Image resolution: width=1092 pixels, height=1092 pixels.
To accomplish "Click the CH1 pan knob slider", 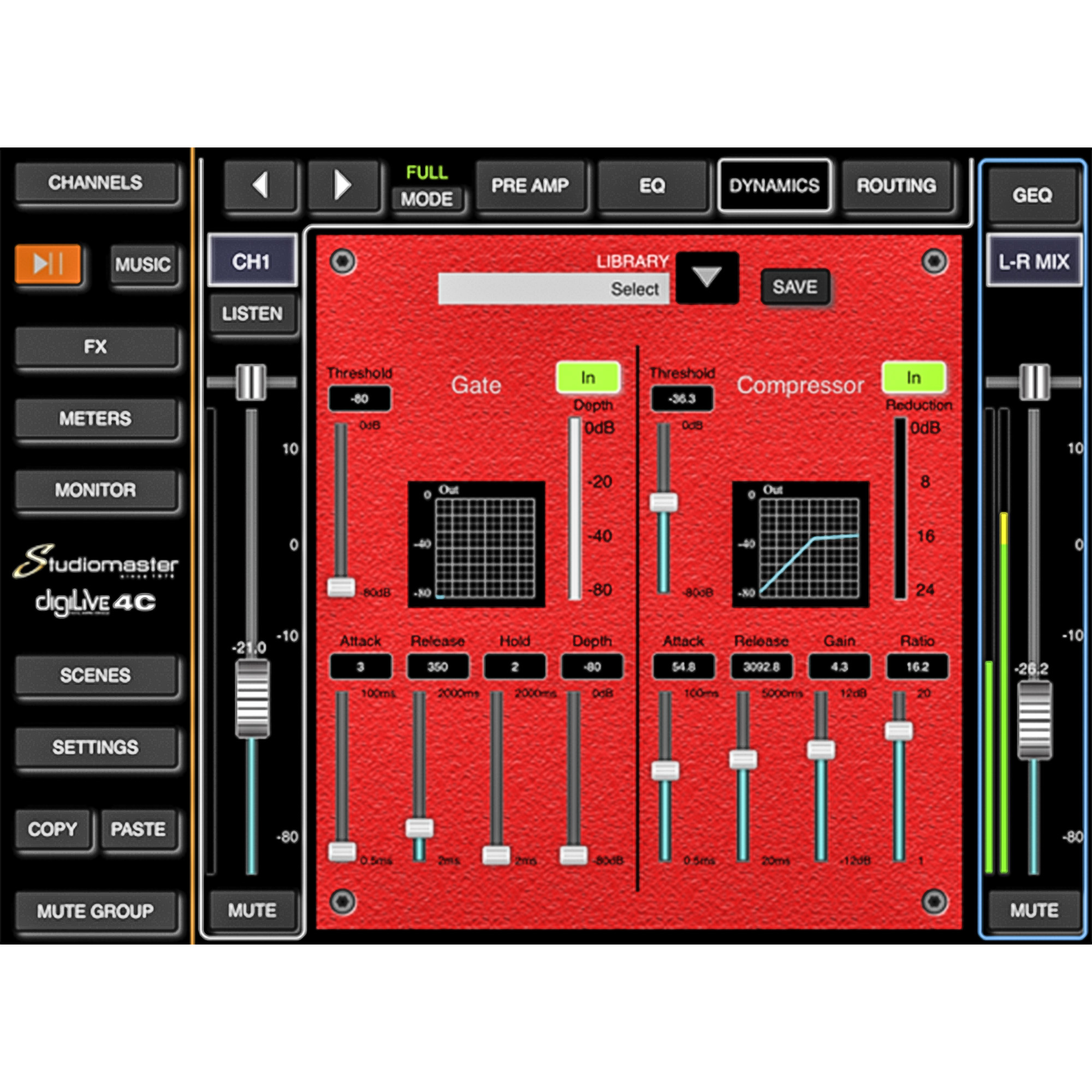I will [x=251, y=382].
